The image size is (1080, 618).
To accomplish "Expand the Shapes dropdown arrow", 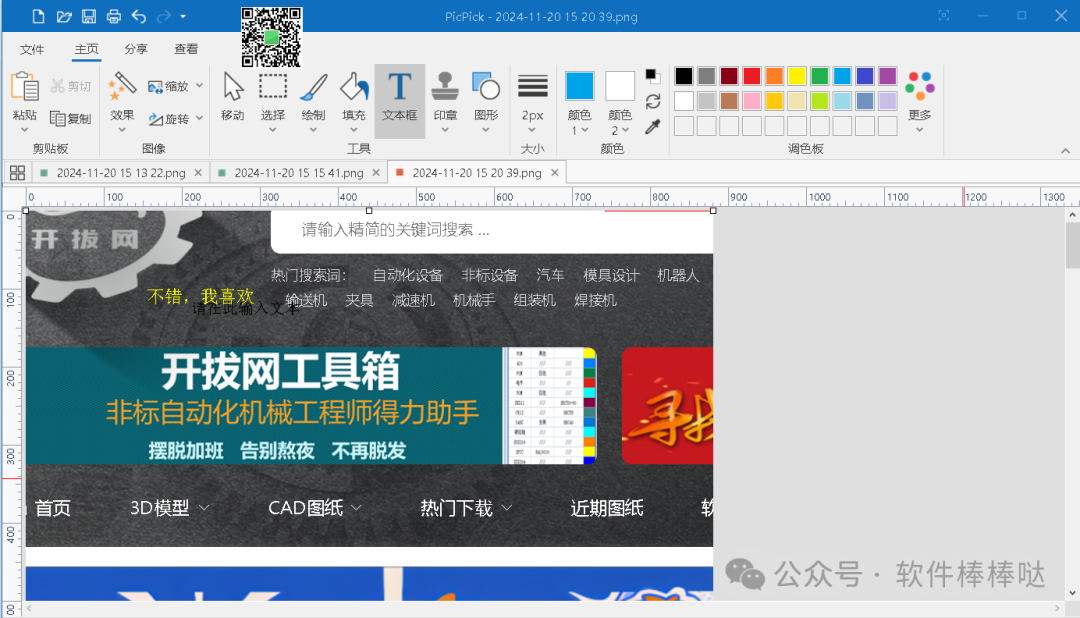I will [x=486, y=130].
